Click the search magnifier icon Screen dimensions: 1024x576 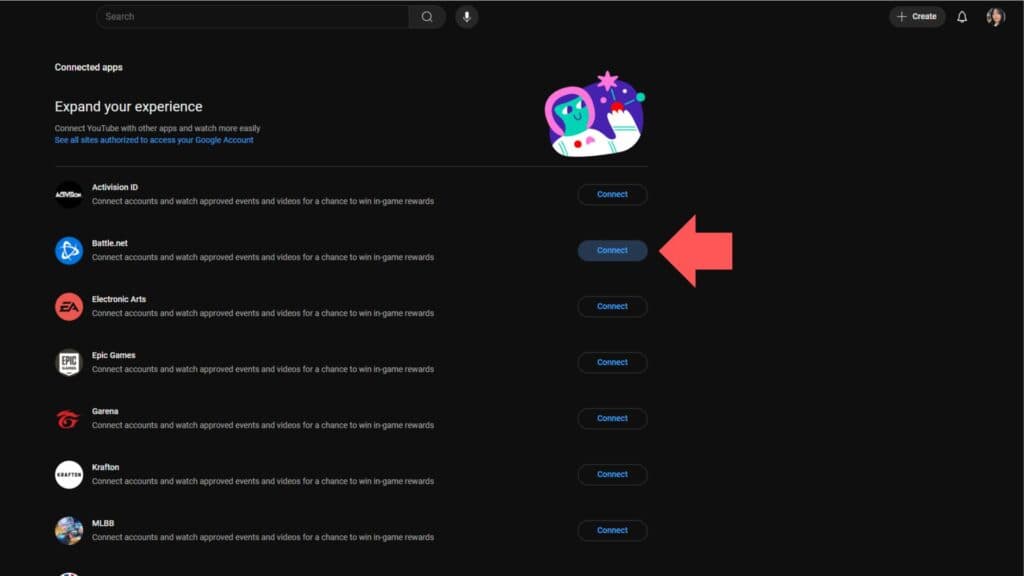427,16
